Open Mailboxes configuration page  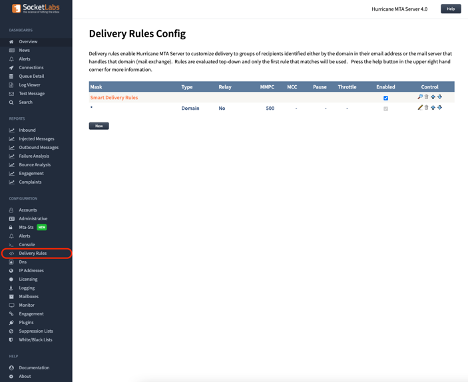tap(29, 297)
